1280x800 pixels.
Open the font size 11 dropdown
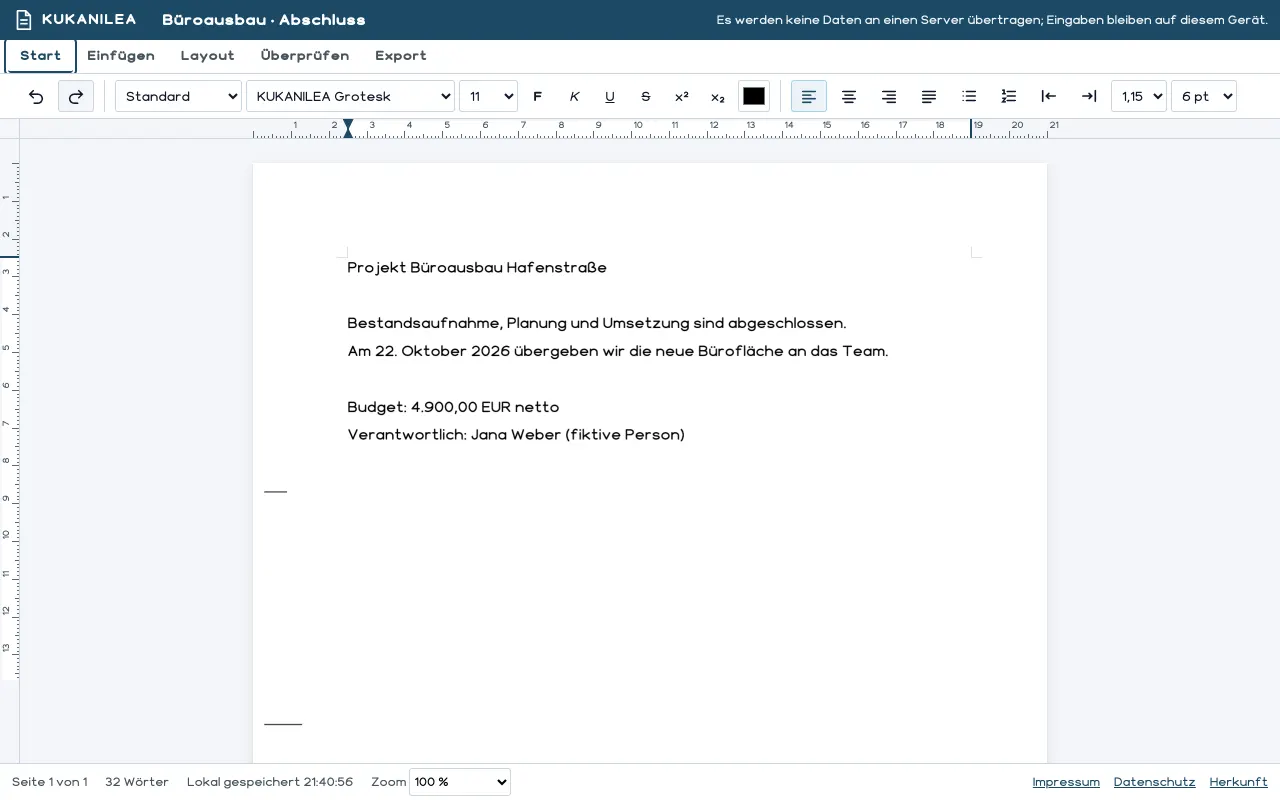click(488, 96)
